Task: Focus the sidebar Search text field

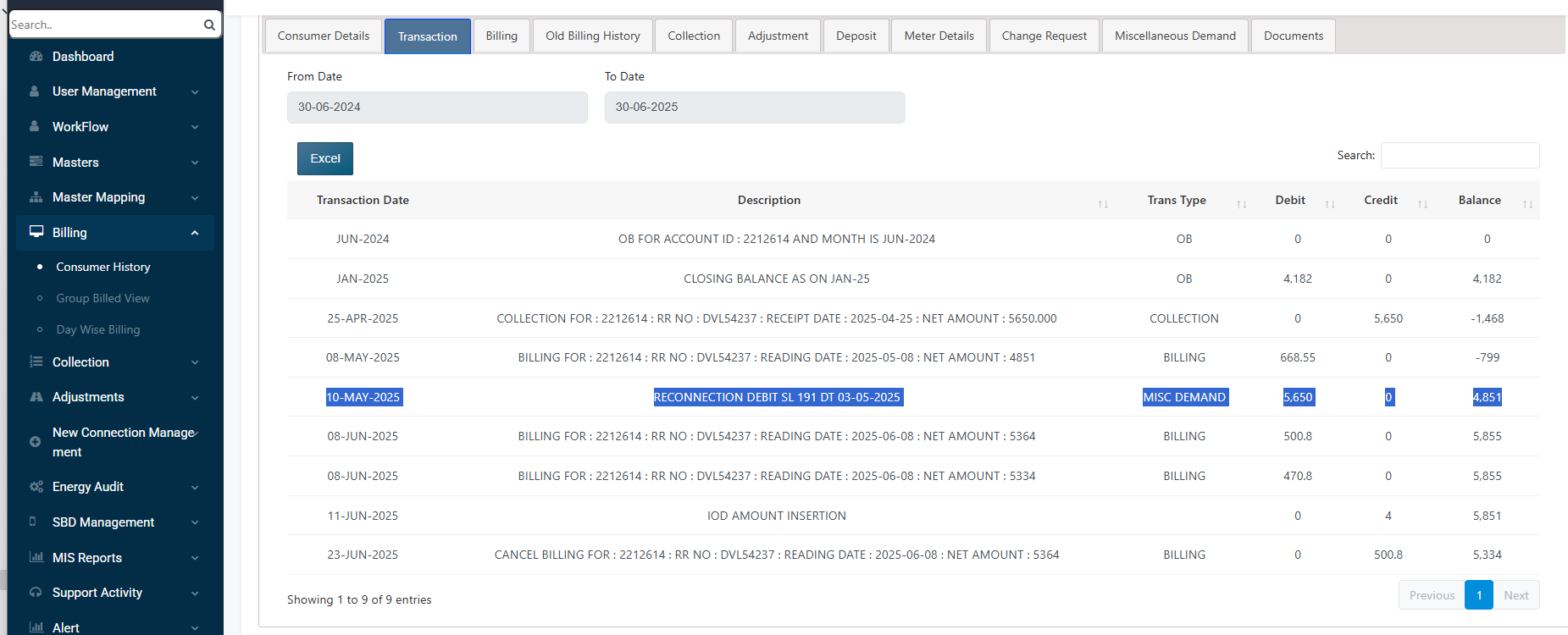Action: point(105,25)
